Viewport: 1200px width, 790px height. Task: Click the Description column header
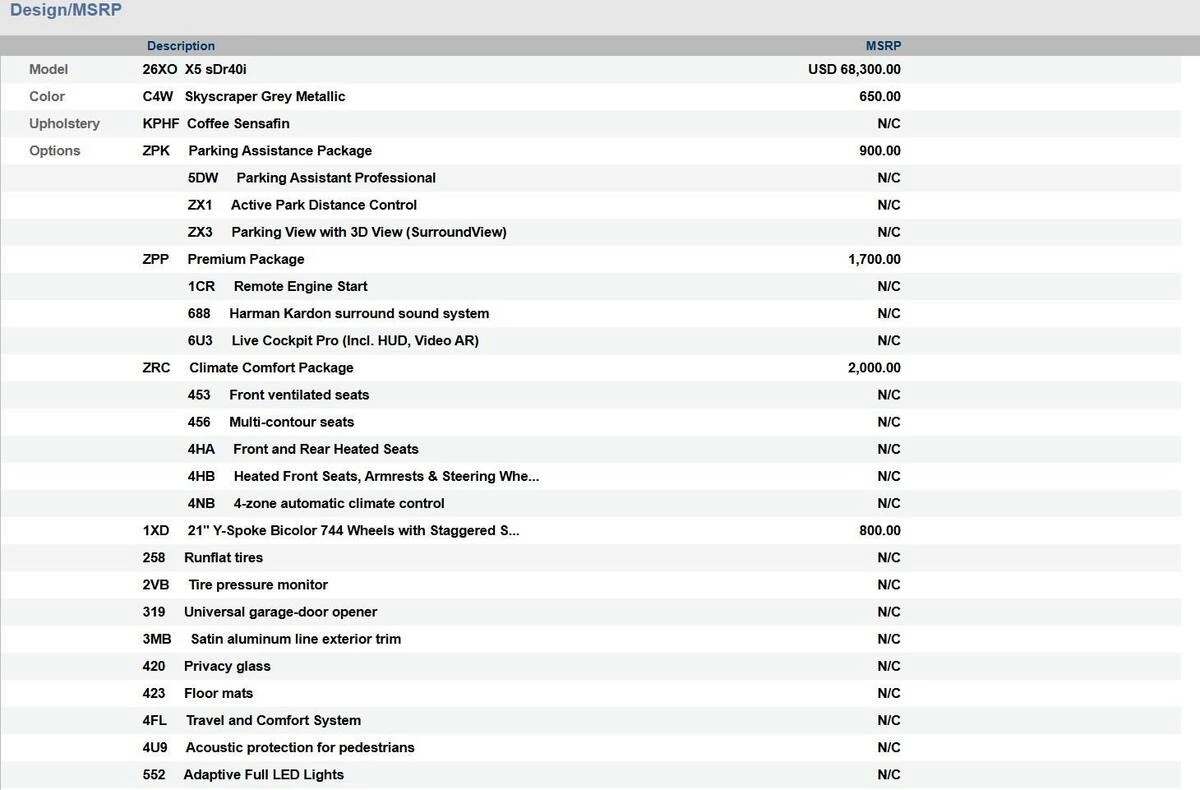tap(181, 46)
